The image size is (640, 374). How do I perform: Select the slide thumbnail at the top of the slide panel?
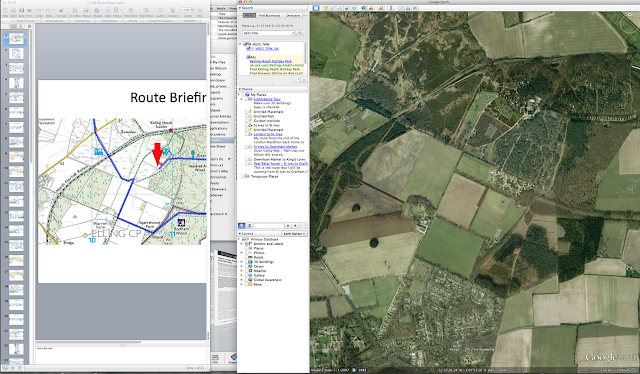coord(16,39)
